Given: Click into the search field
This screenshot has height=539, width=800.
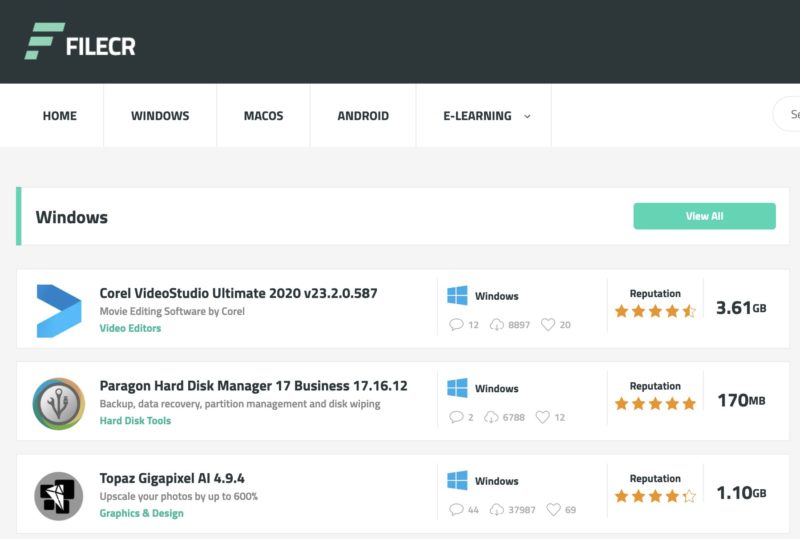Looking at the screenshot, I should (x=790, y=115).
